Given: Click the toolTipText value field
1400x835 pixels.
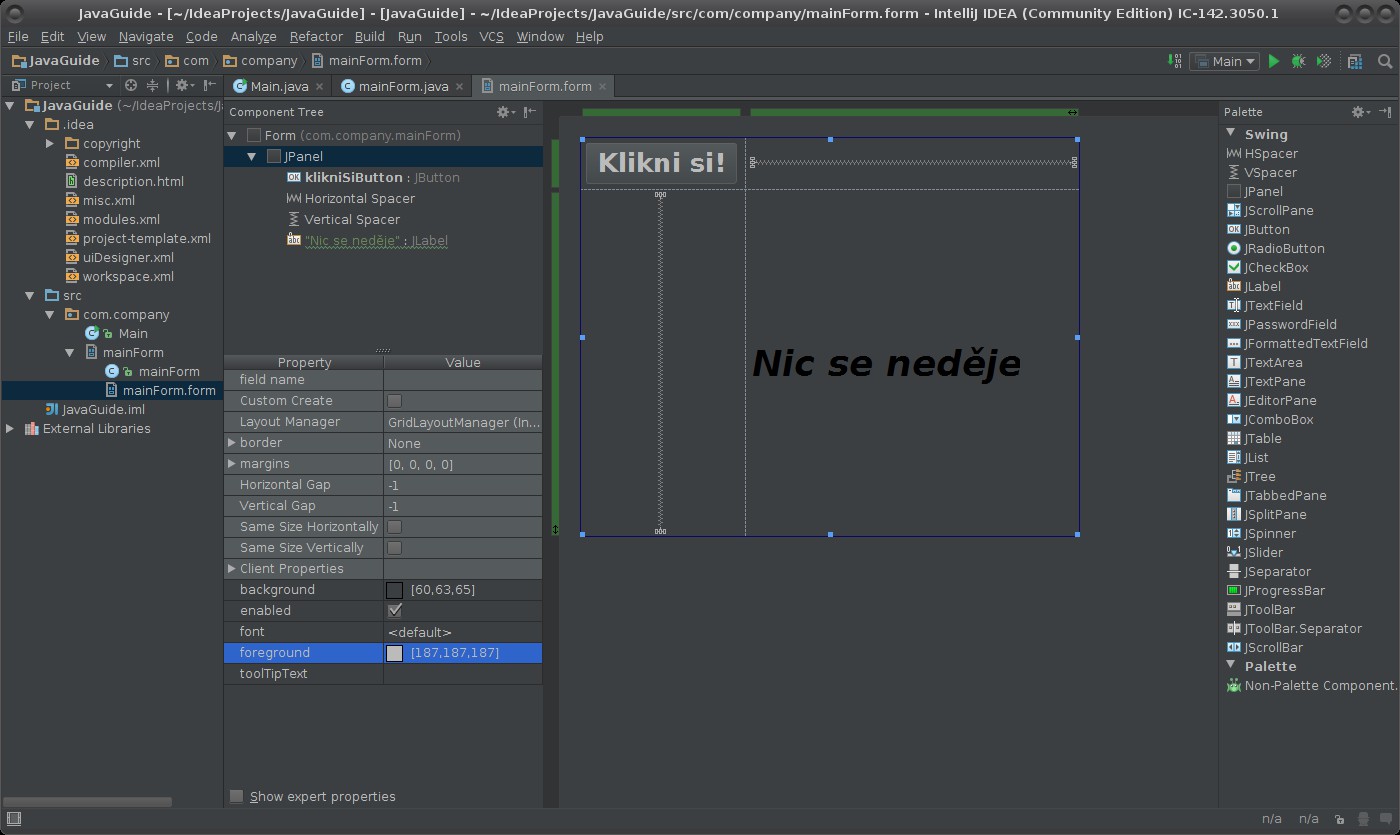Looking at the screenshot, I should 462,674.
